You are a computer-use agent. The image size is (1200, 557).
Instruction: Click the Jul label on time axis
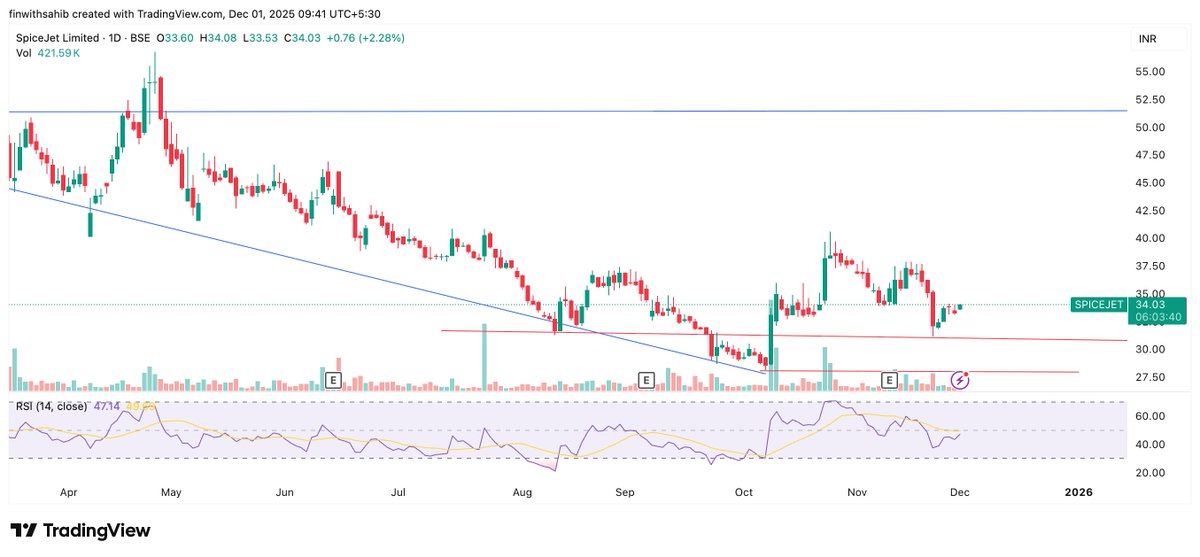pos(400,493)
